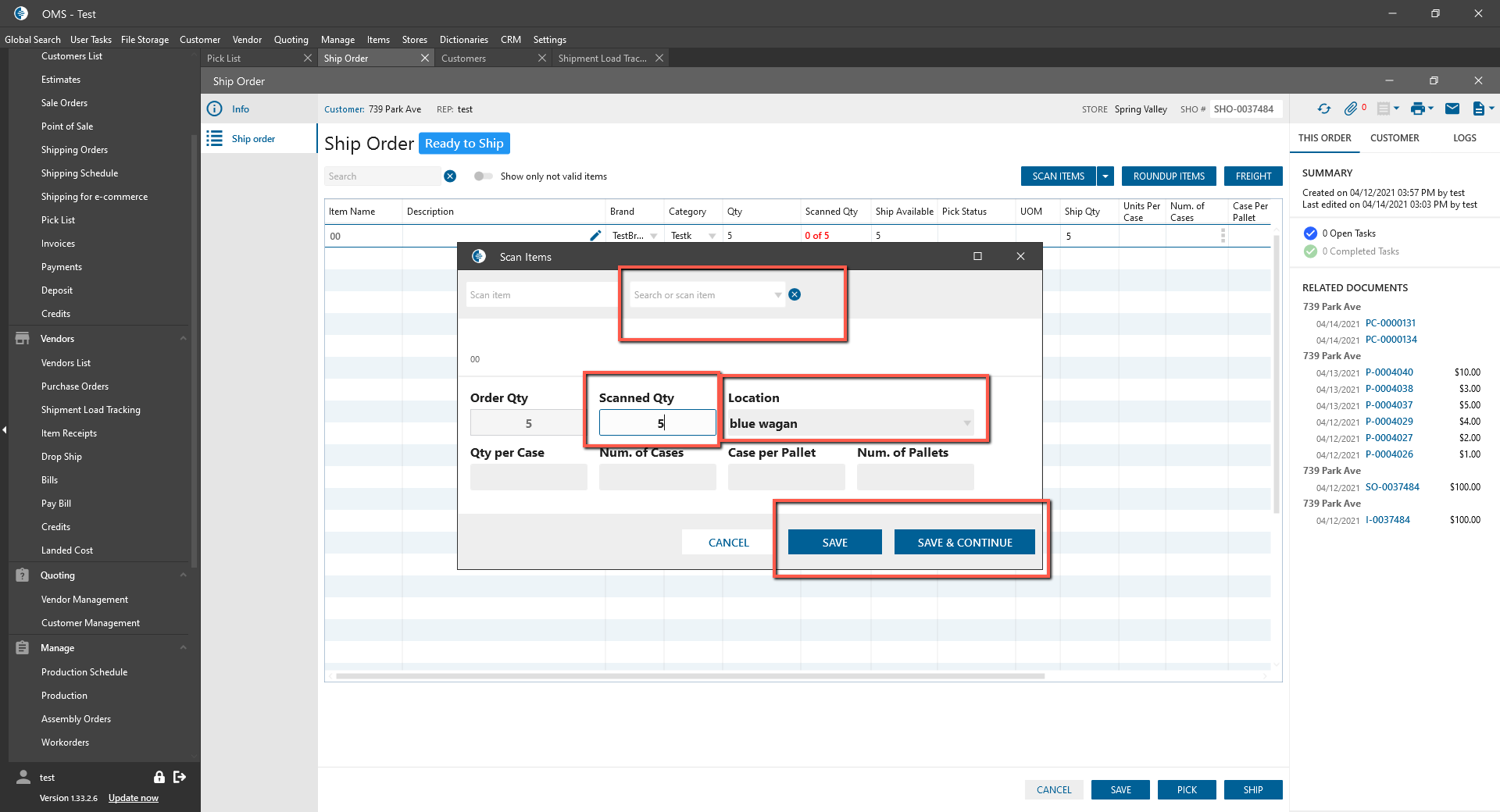Viewport: 1500px width, 812px height.
Task: Click the items grid horizontal scrollbar
Action: (690, 676)
